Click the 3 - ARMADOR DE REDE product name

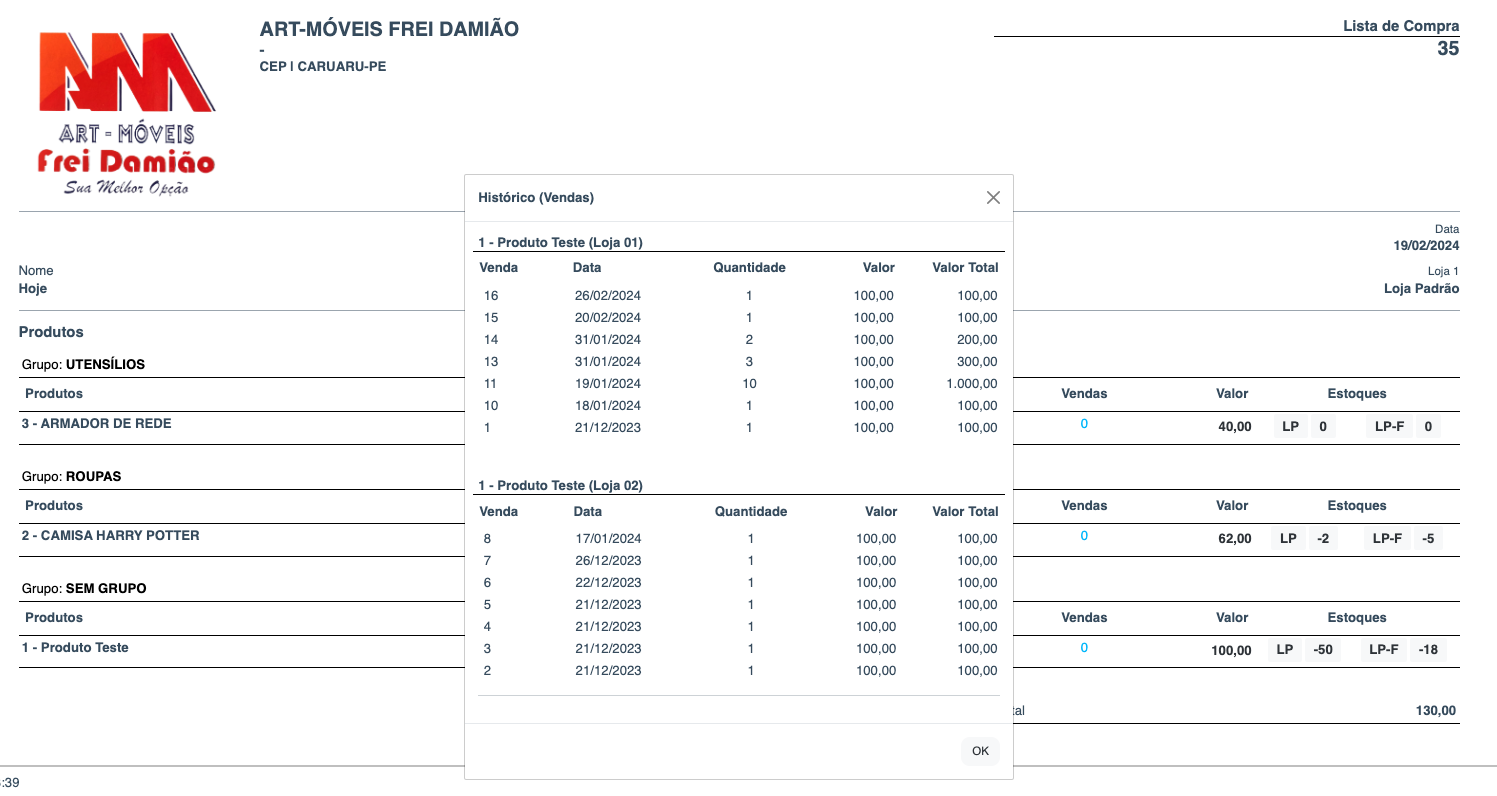[97, 424]
